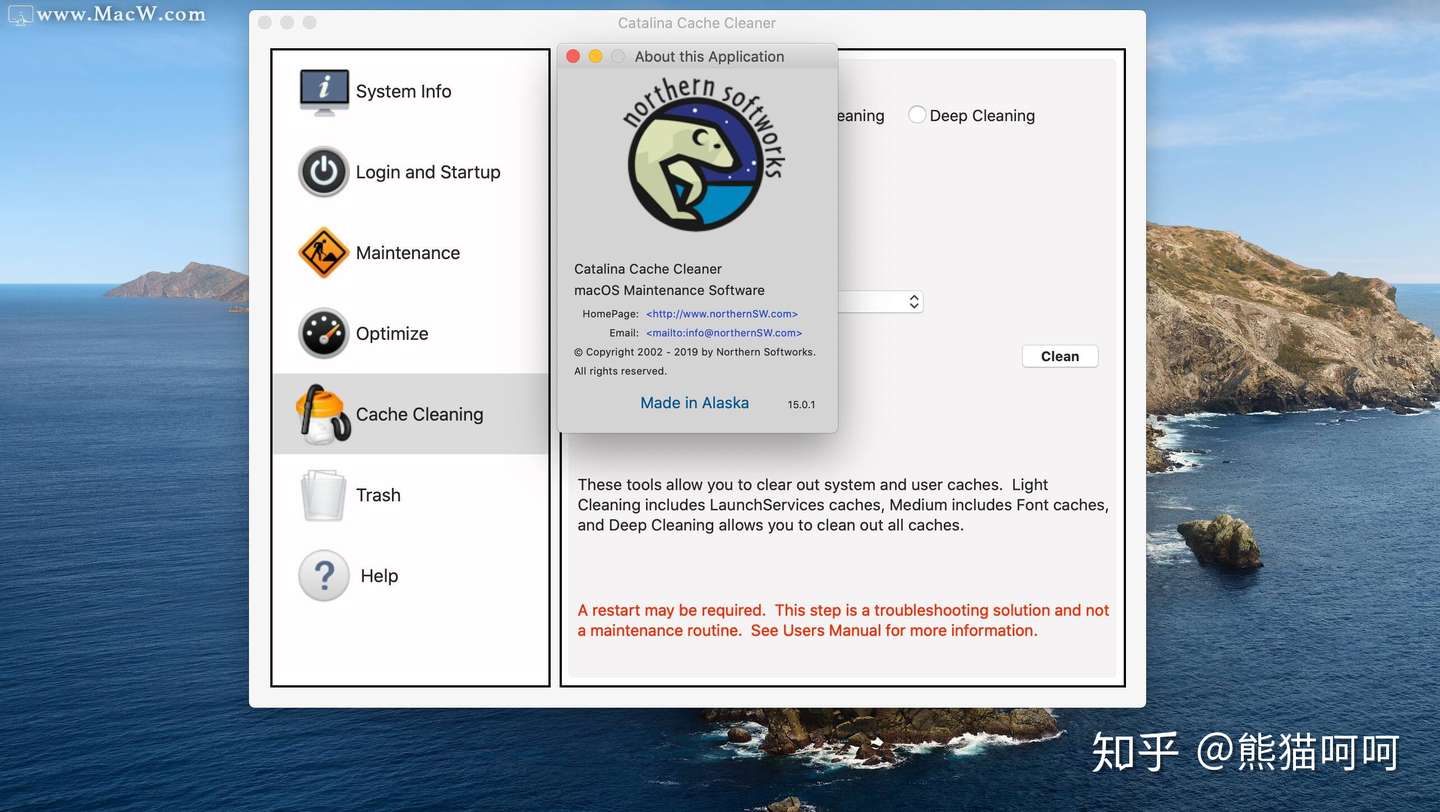The height and width of the screenshot is (812, 1440).
Task: Open the Trash section label
Action: [378, 495]
